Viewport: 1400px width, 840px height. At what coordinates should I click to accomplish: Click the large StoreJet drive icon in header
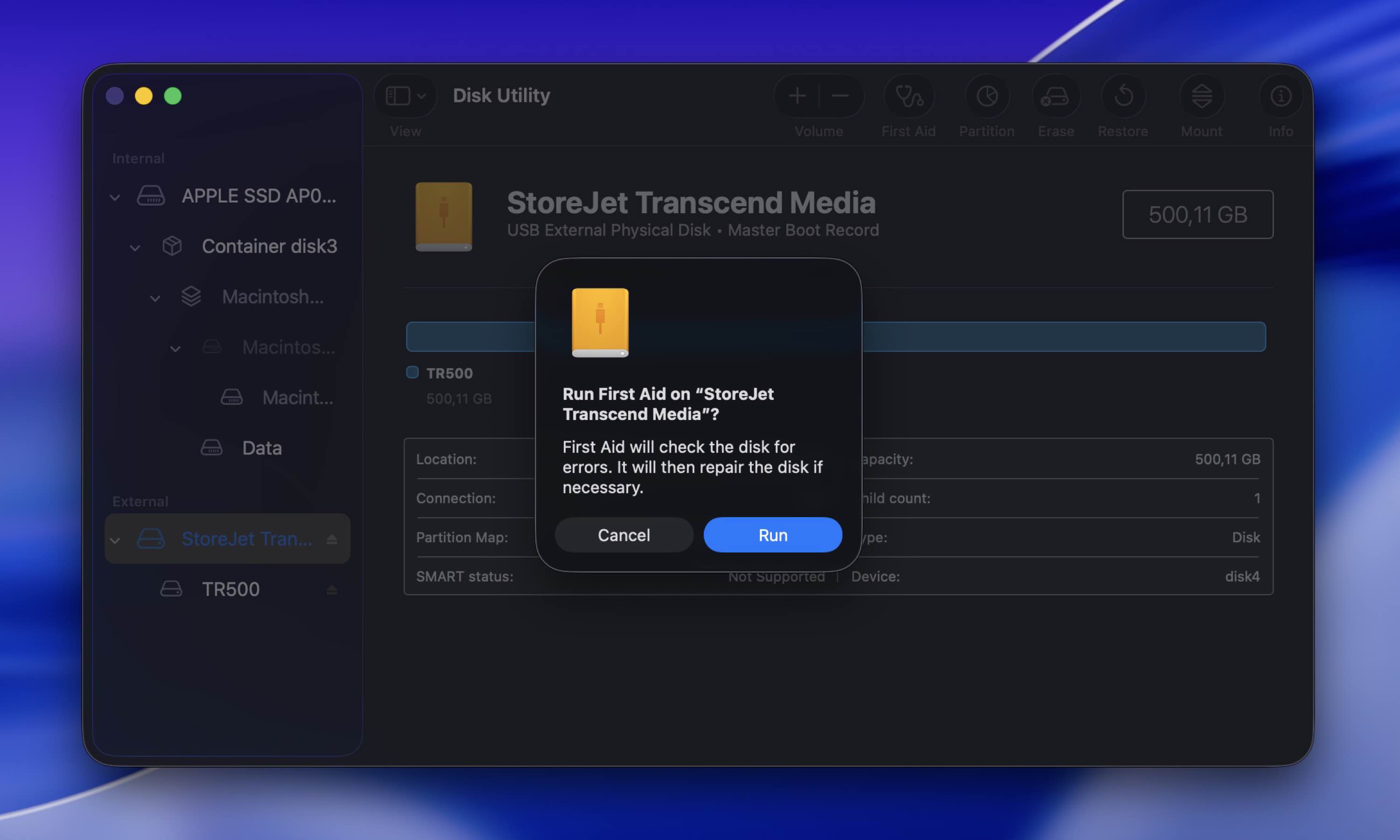point(444,217)
